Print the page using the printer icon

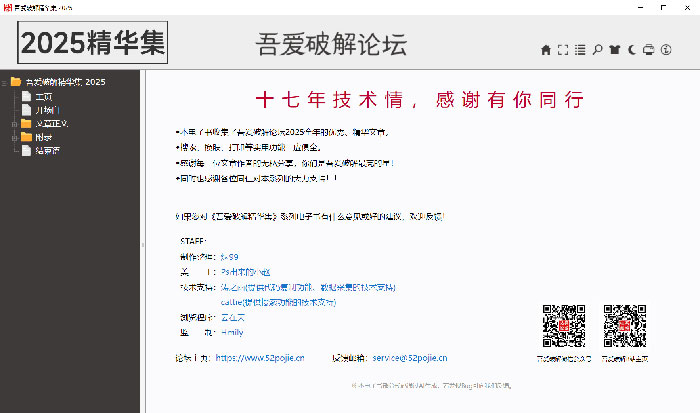[649, 50]
